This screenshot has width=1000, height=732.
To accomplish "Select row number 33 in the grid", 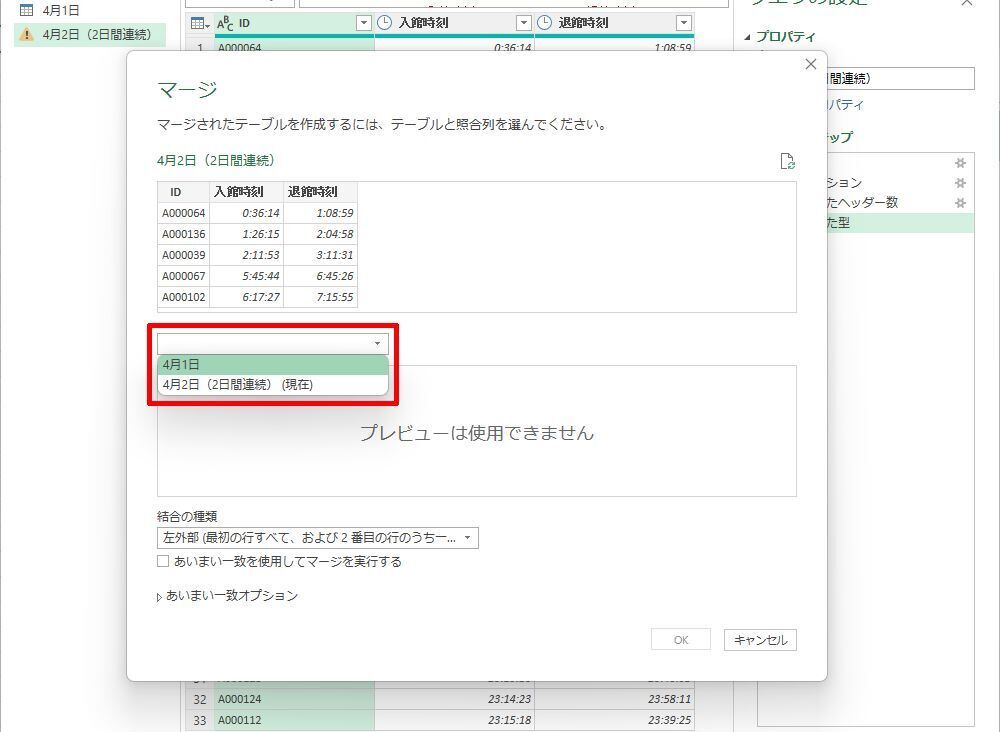I will [200, 720].
